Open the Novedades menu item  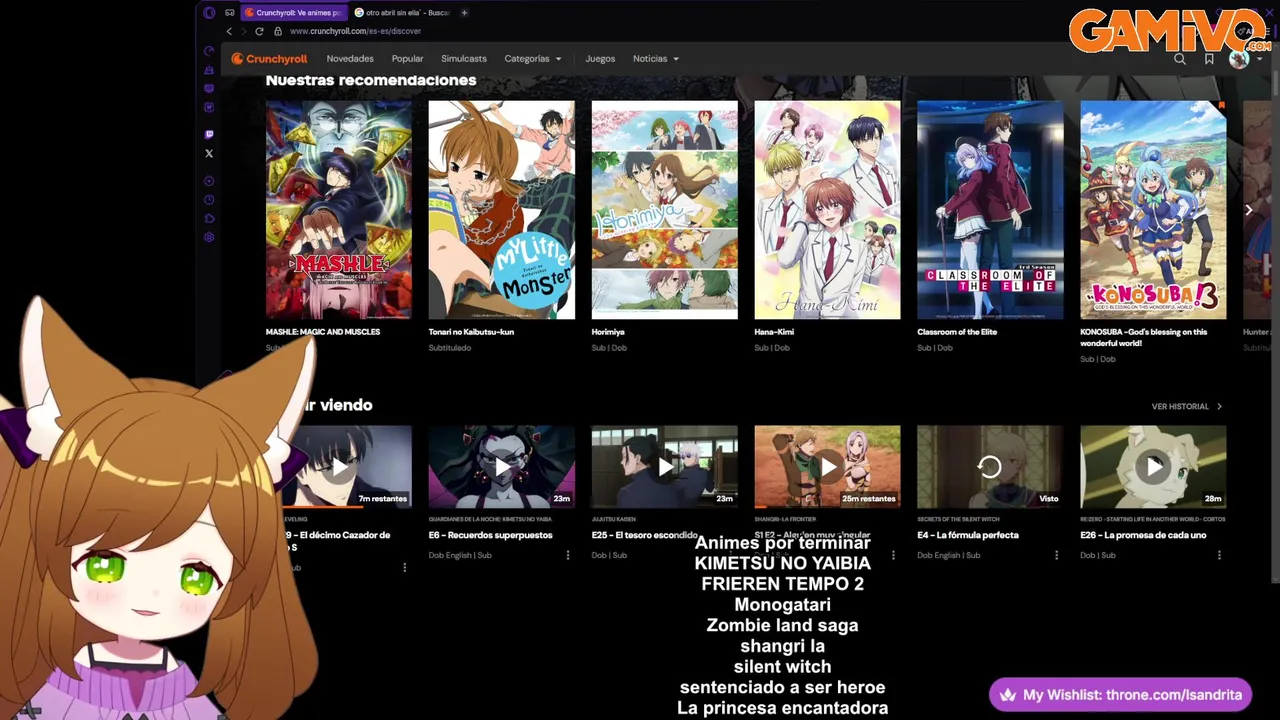(x=350, y=59)
